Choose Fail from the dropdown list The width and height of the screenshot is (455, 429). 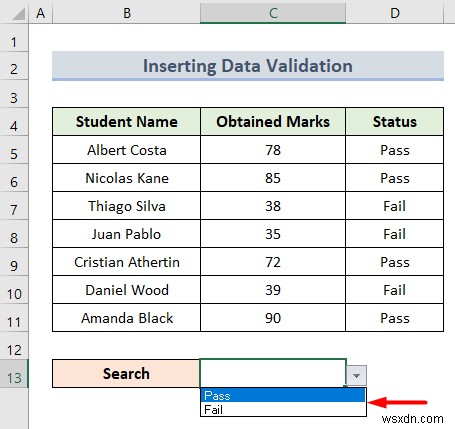[x=283, y=409]
